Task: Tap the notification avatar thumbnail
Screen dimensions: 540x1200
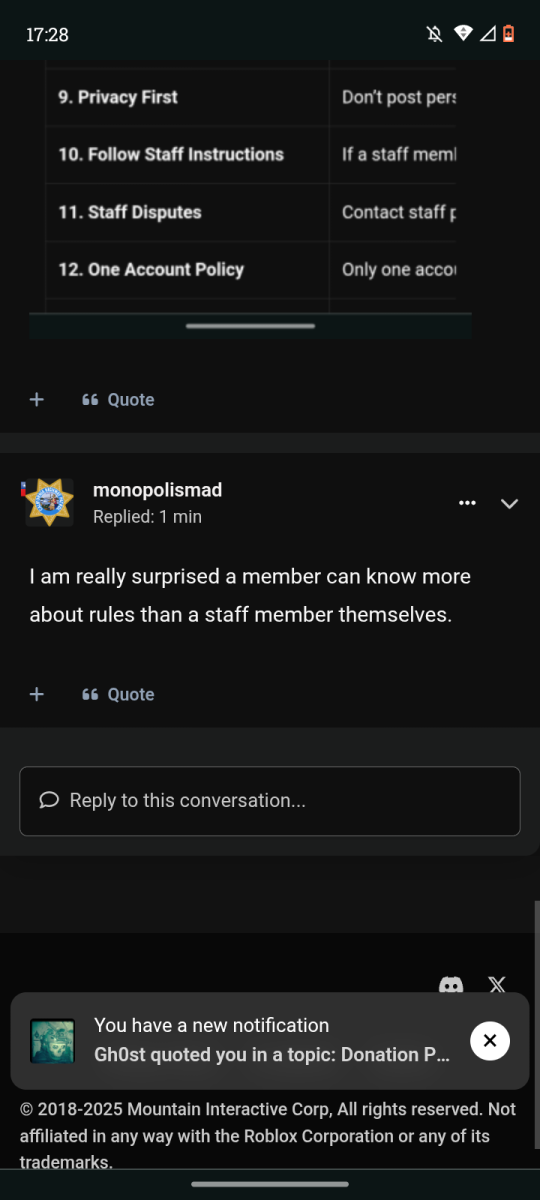Action: point(53,1041)
